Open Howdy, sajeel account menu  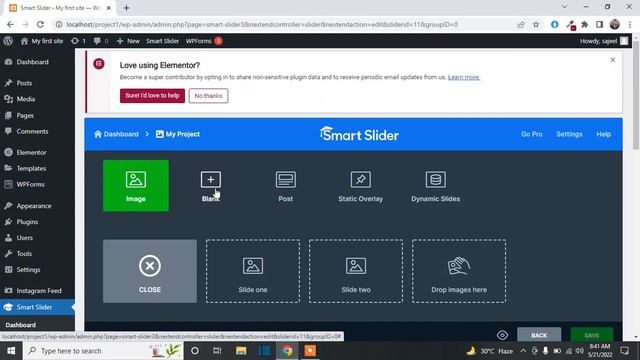pyautogui.click(x=604, y=41)
